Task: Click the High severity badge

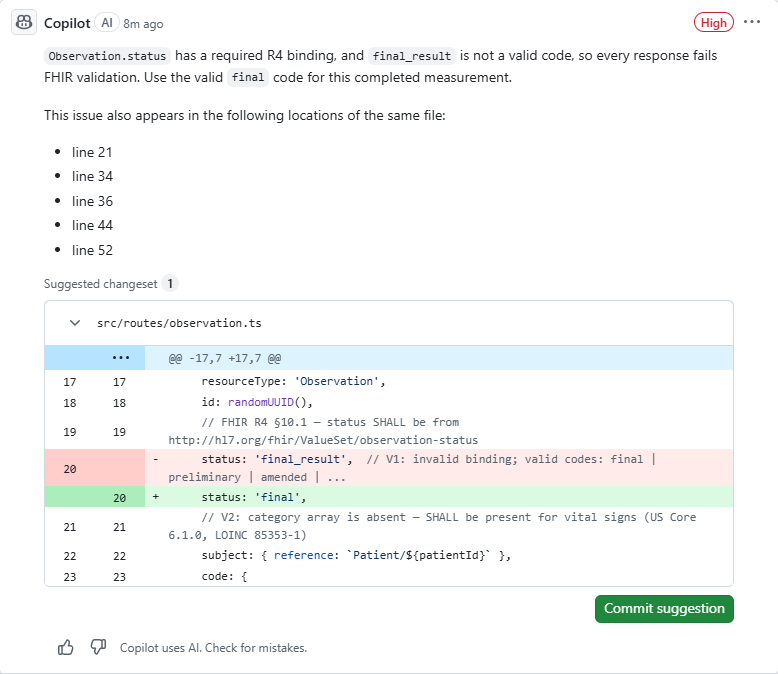Action: [713, 23]
